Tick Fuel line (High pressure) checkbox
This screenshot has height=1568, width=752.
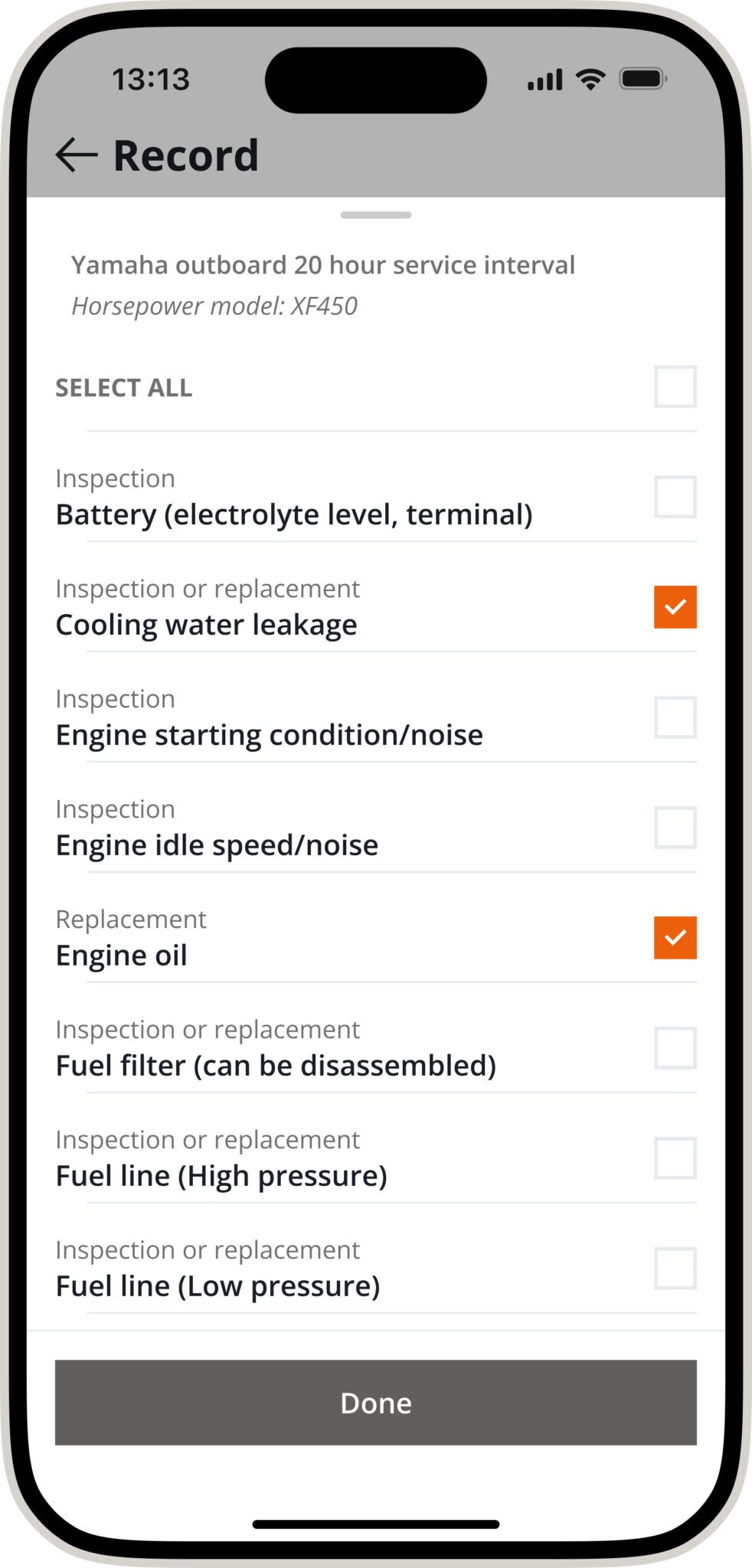tap(675, 1158)
